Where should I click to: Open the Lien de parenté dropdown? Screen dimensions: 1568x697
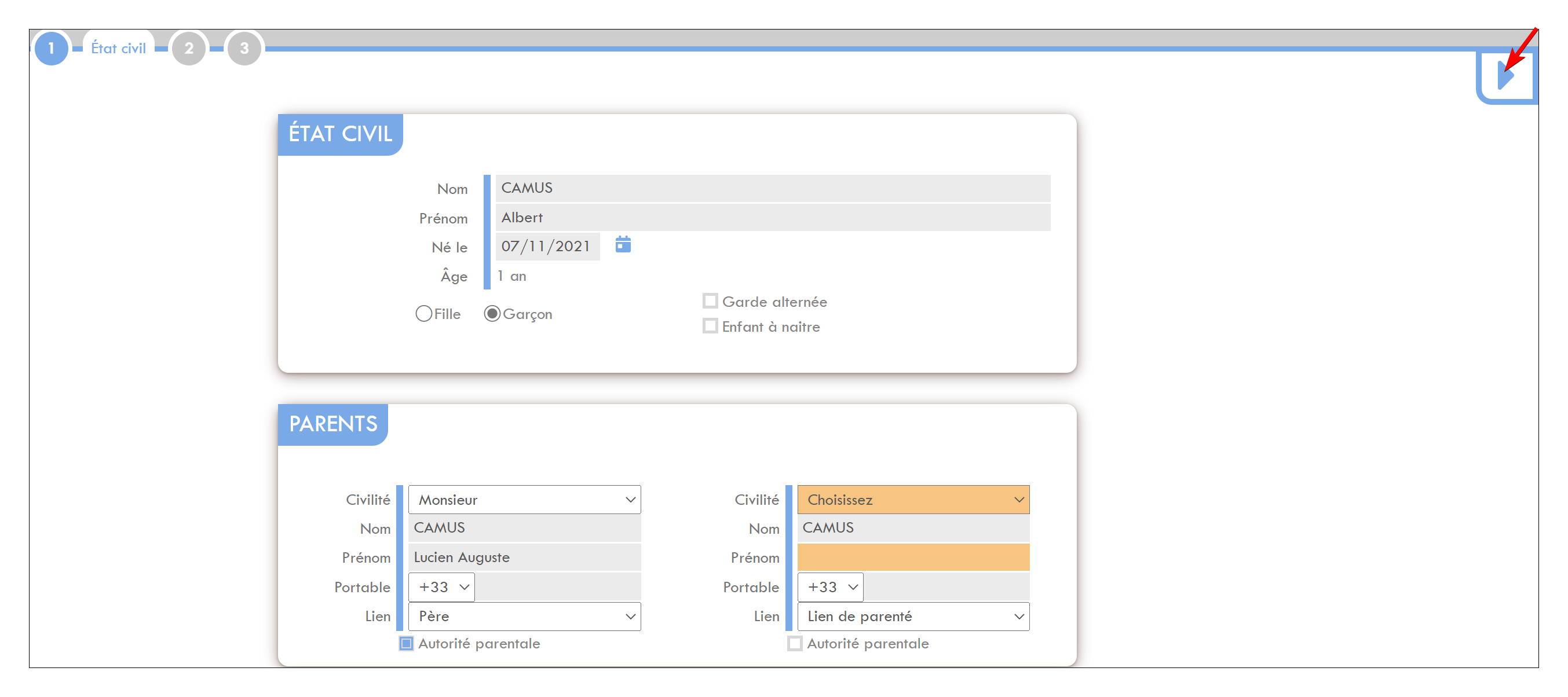[913, 616]
